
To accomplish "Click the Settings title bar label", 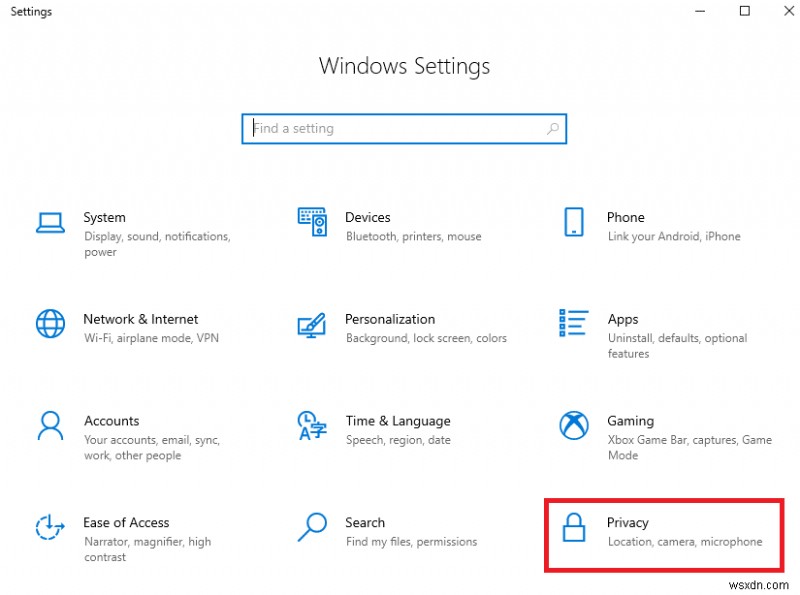I will pyautogui.click(x=31, y=11).
